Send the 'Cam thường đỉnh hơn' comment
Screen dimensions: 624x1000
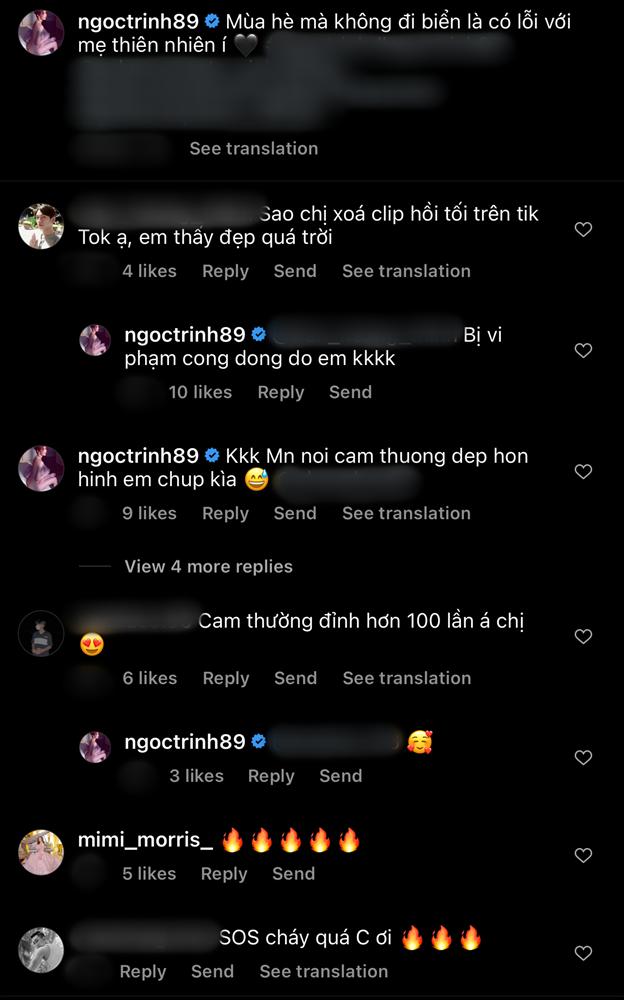tap(295, 678)
